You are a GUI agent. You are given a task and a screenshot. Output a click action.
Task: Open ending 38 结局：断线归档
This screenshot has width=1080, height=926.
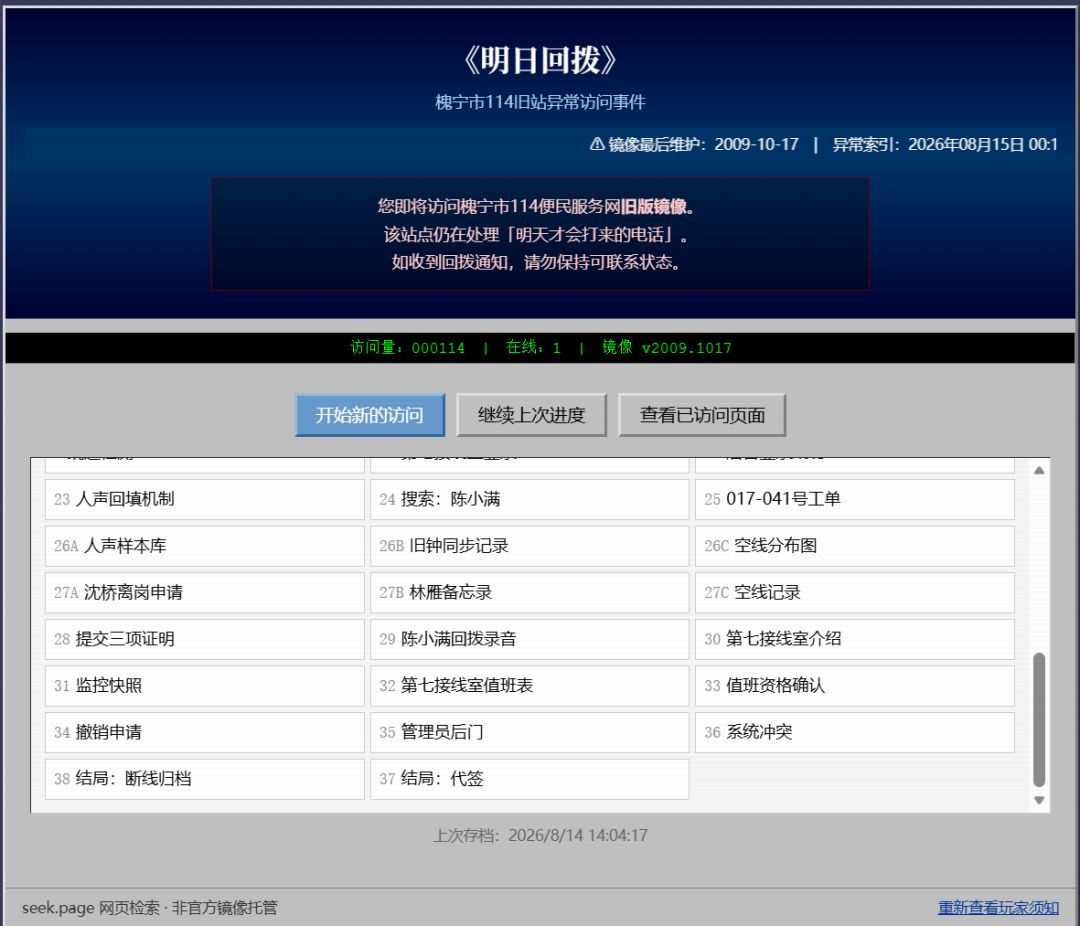tap(205, 779)
